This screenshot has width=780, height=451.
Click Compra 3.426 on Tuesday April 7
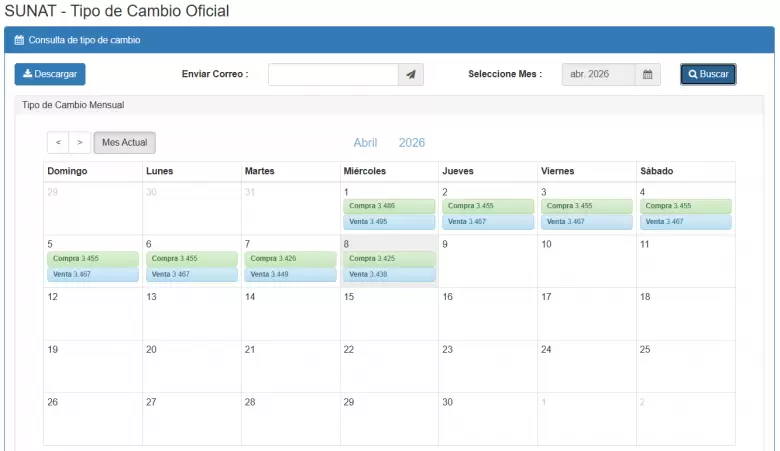[290, 258]
